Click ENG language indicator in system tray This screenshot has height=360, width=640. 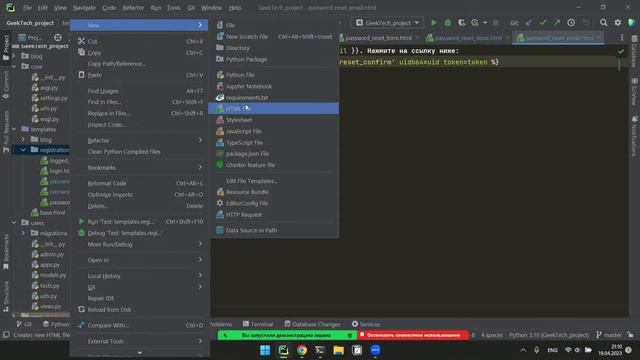click(552, 350)
